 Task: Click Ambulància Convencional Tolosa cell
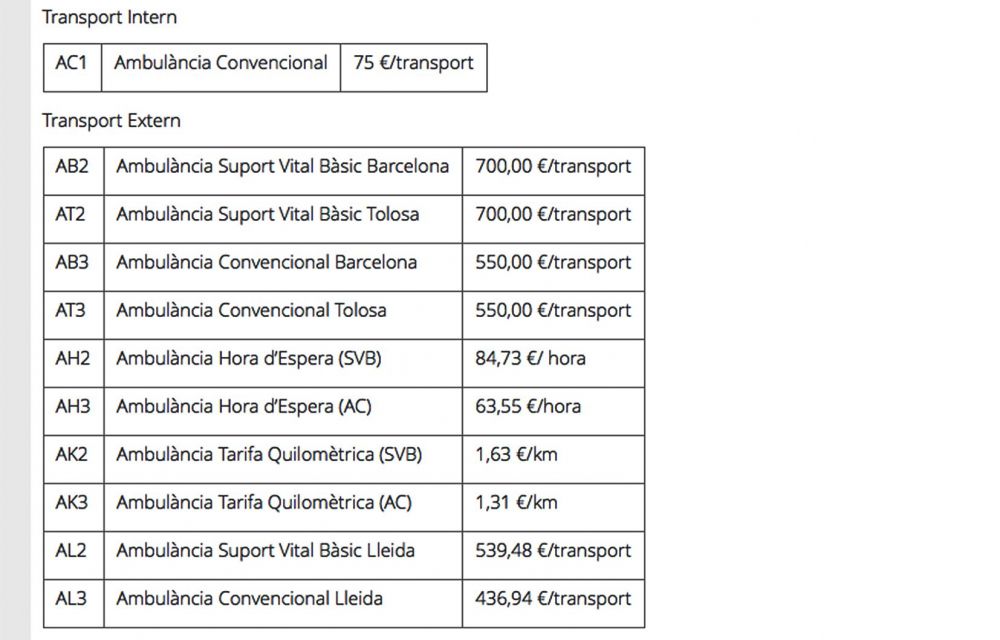tap(251, 310)
